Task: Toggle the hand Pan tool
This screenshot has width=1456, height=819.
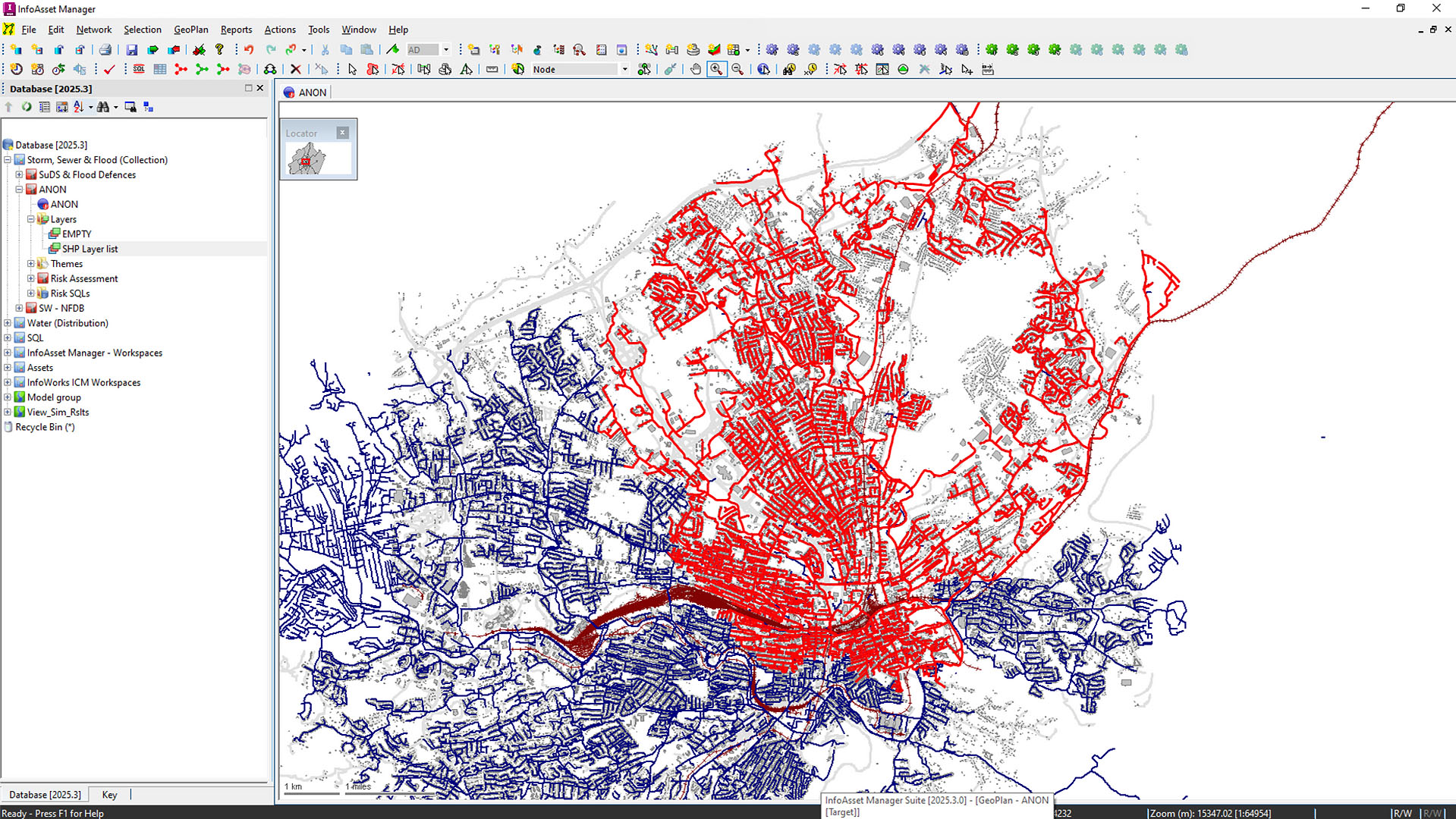Action: pos(695,70)
